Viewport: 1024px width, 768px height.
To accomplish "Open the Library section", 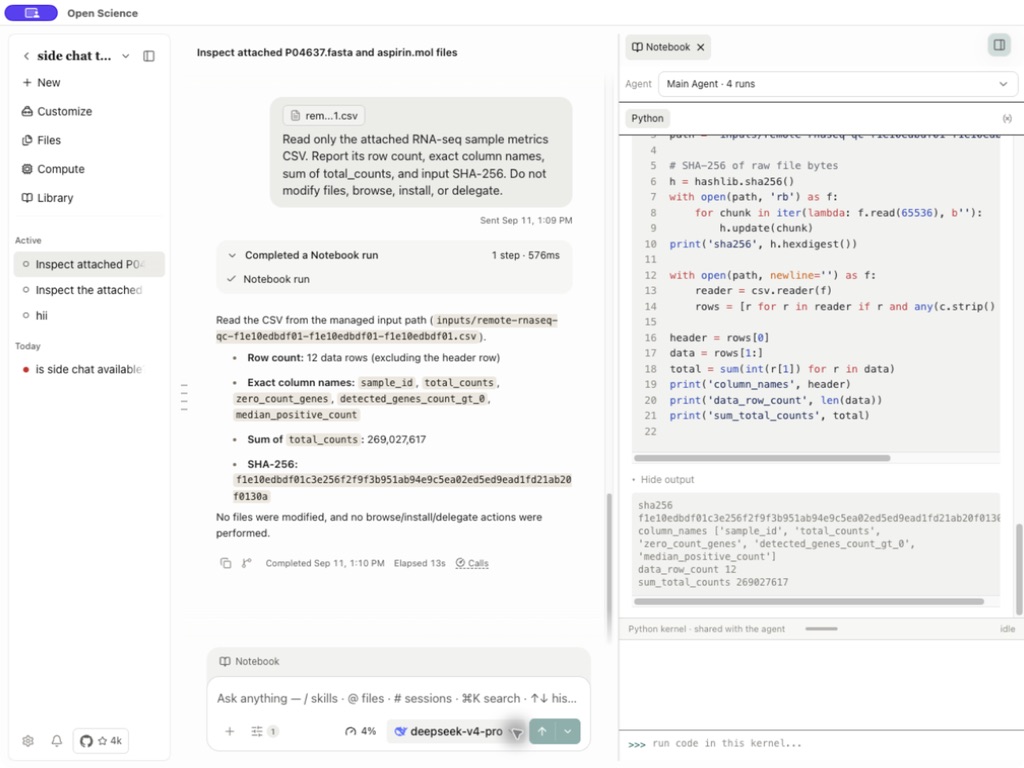I will pyautogui.click(x=47, y=198).
